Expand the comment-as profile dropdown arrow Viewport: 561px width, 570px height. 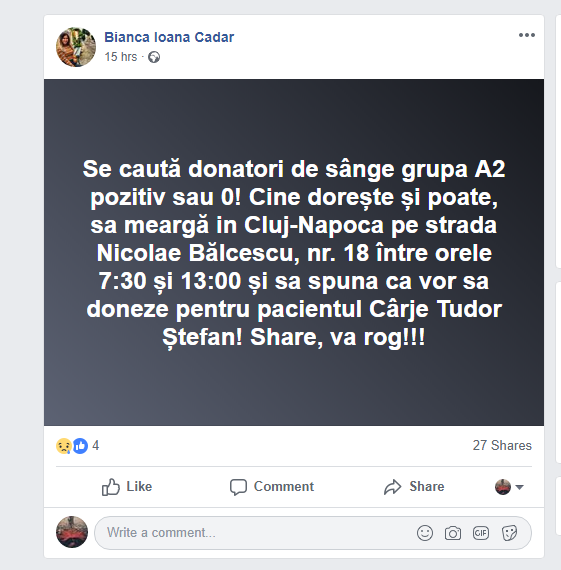[x=519, y=487]
